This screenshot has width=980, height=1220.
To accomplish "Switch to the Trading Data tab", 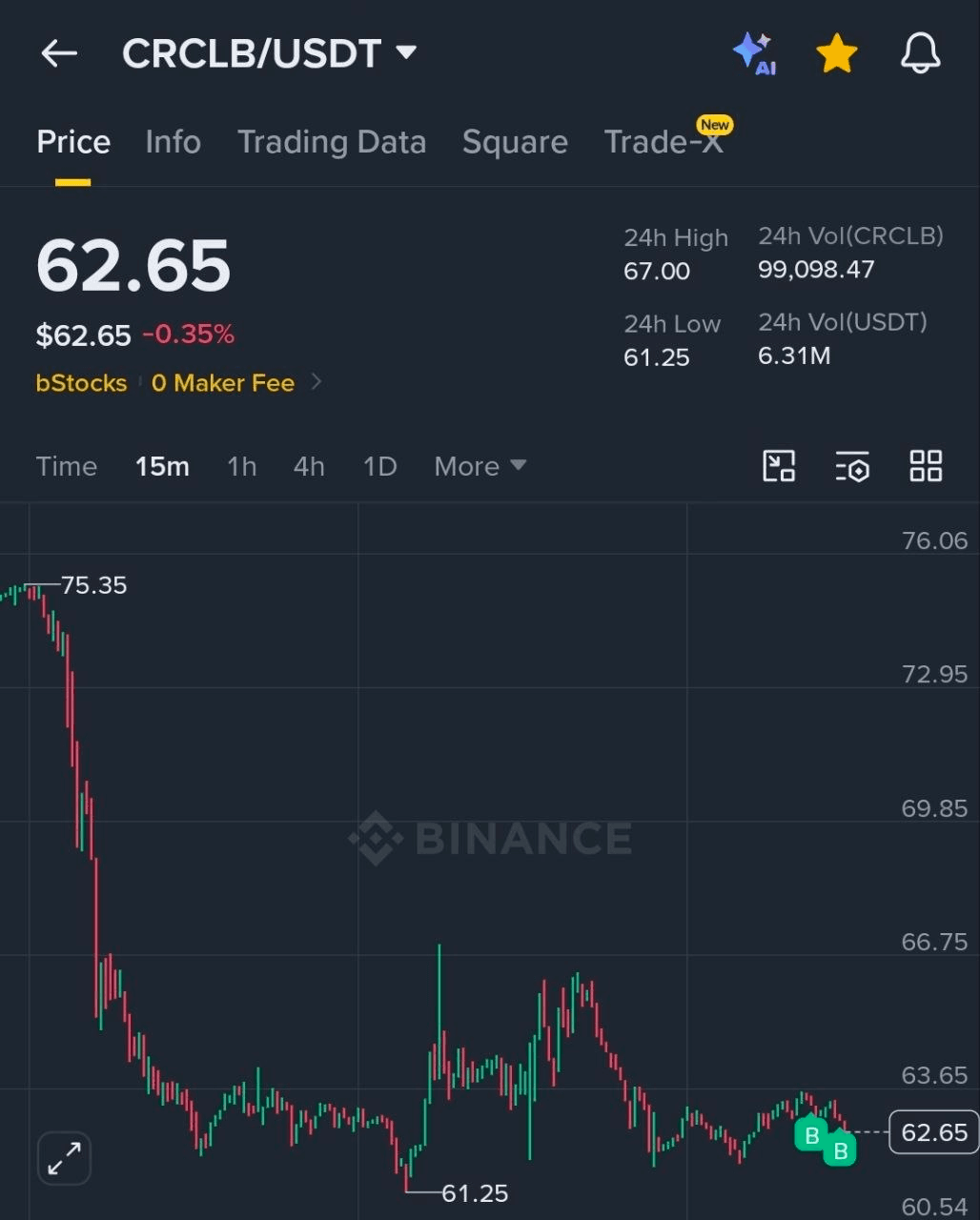I will [332, 142].
